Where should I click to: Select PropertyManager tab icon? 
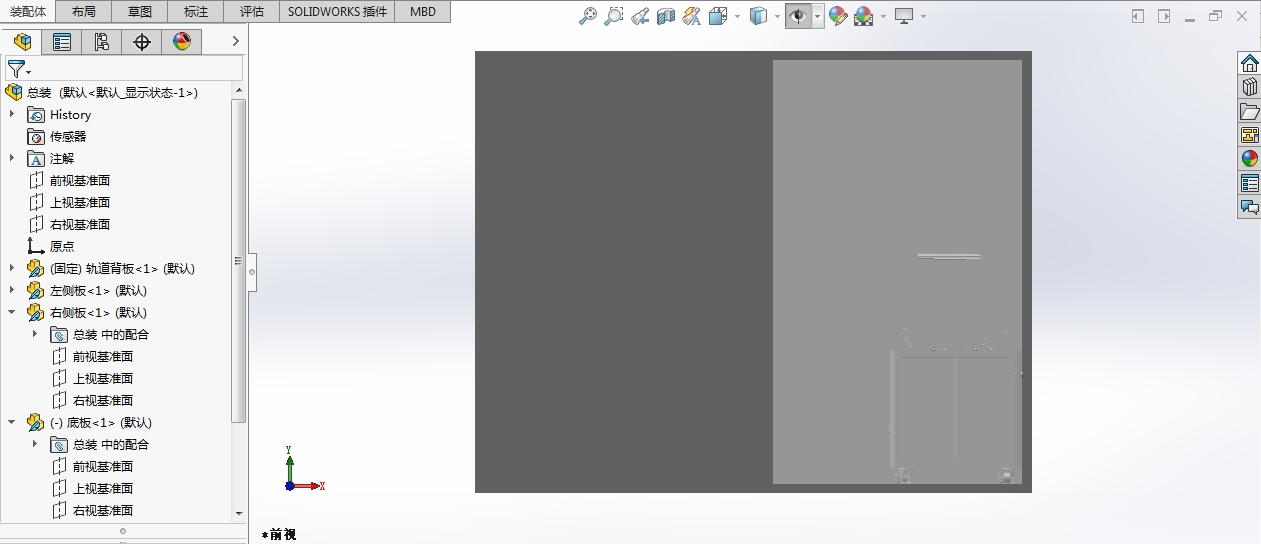coord(62,41)
